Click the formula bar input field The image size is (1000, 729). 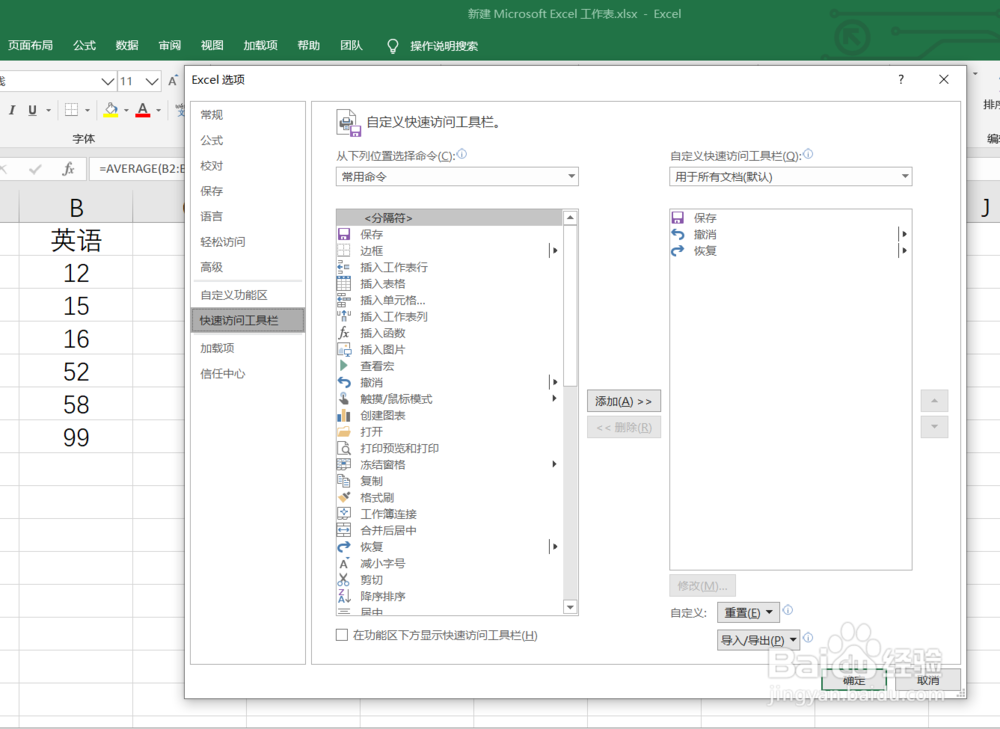pyautogui.click(x=137, y=169)
